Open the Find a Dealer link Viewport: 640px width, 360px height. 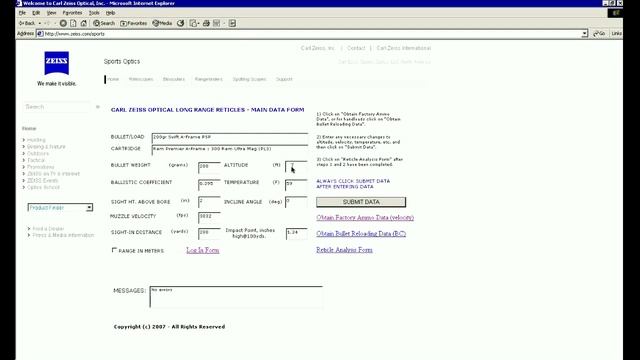click(48, 229)
